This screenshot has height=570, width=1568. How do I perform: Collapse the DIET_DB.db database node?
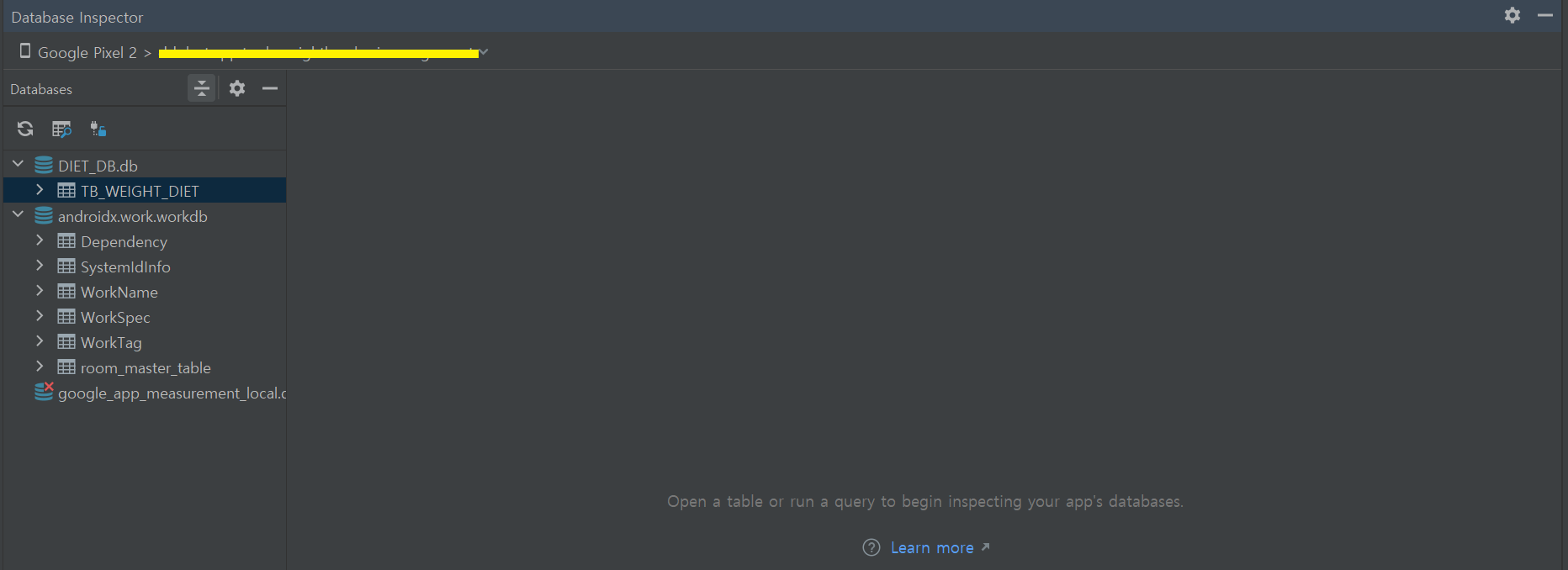pyautogui.click(x=18, y=165)
